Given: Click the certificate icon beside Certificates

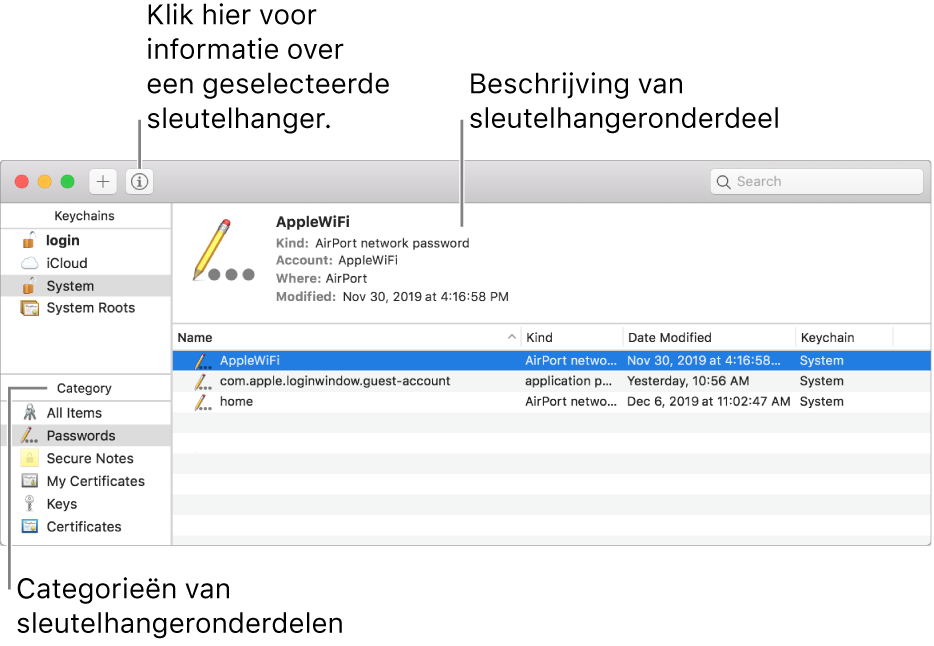Looking at the screenshot, I should point(30,526).
